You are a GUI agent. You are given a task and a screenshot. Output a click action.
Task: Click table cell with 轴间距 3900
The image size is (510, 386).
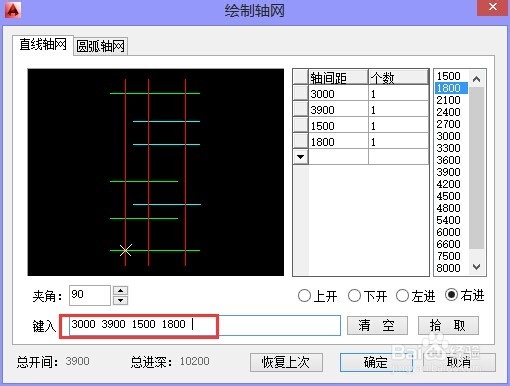click(338, 110)
